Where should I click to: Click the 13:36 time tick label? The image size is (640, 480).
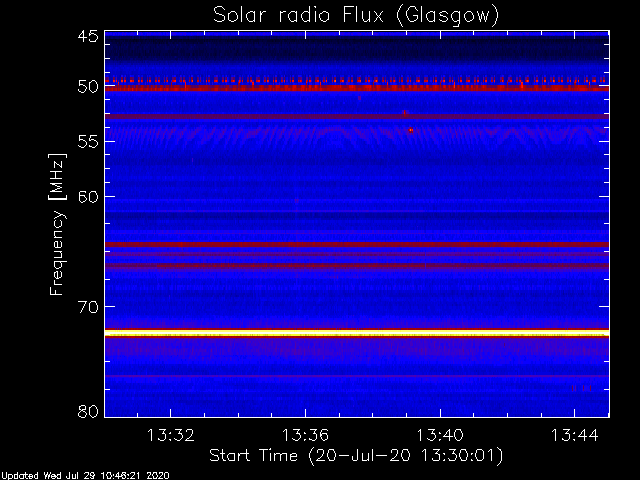305,435
